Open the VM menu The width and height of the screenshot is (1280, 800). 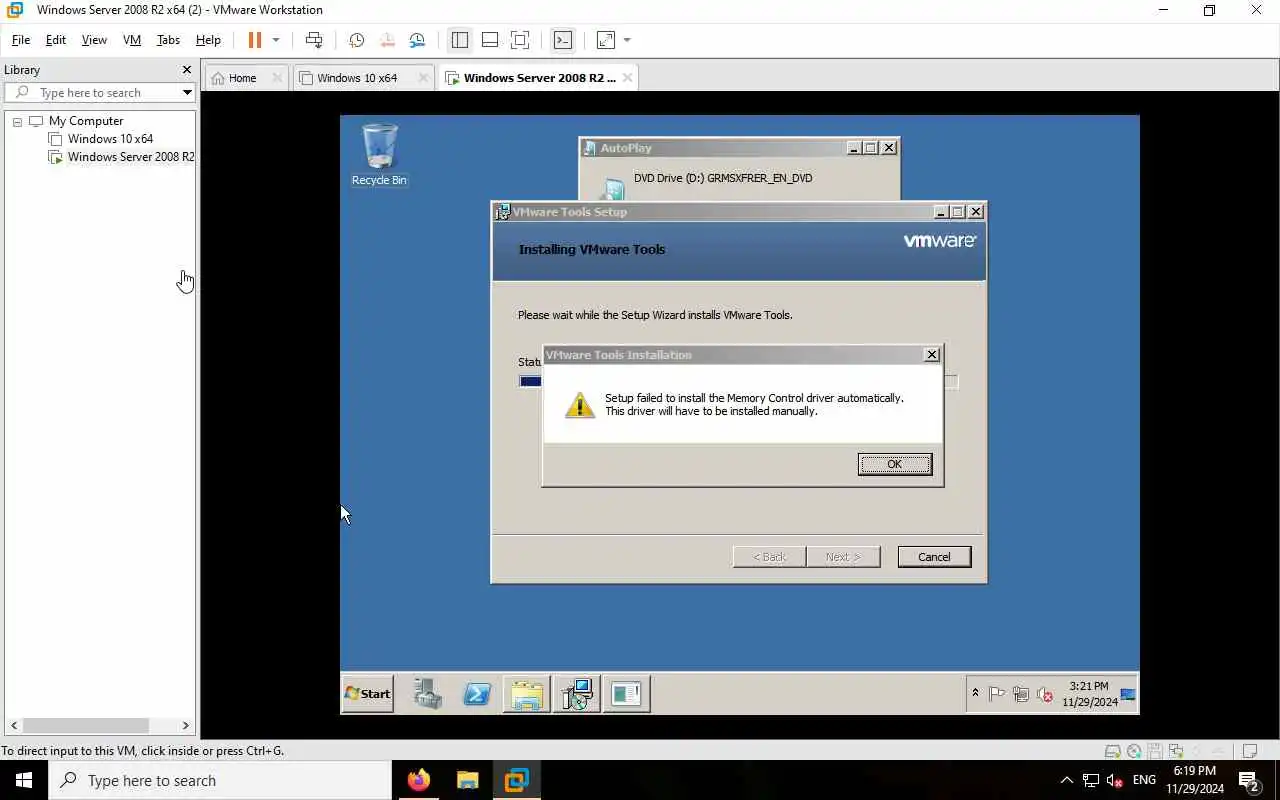click(132, 40)
